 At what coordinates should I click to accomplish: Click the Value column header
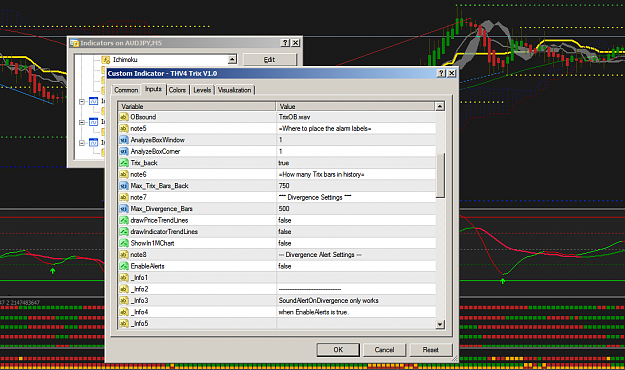[356, 106]
